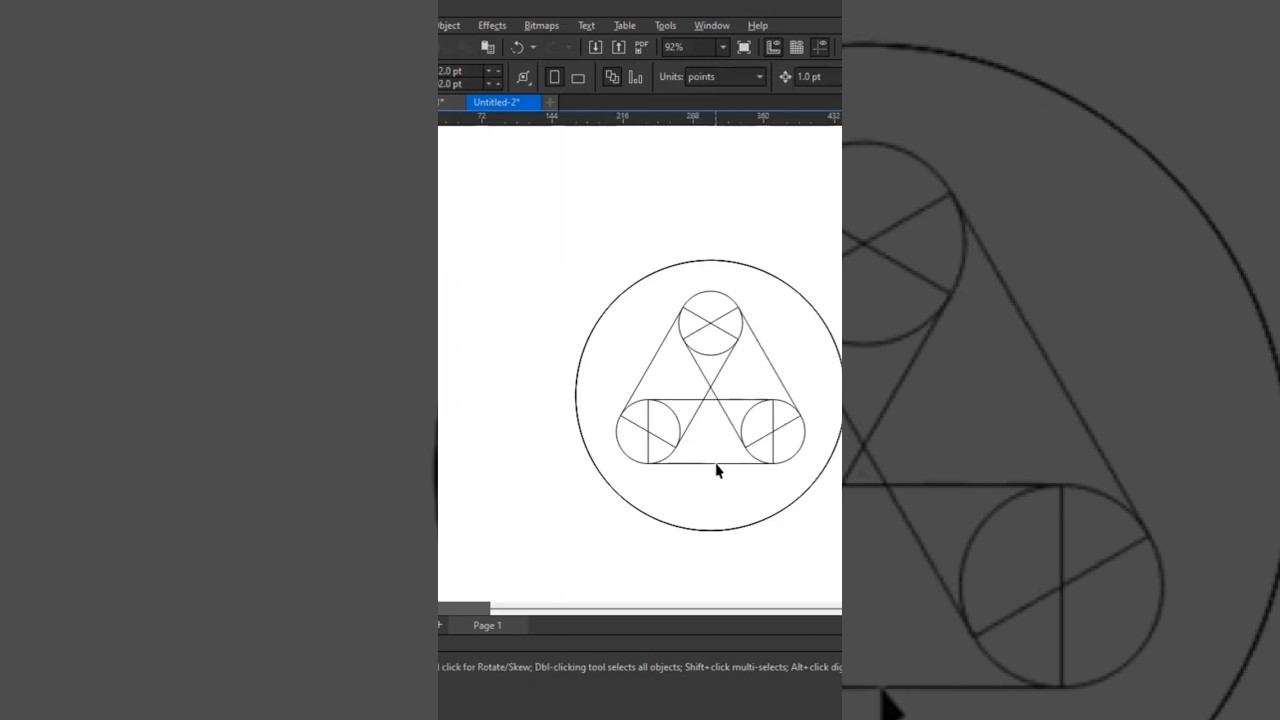
Task: Open the Window menu
Action: pyautogui.click(x=712, y=25)
